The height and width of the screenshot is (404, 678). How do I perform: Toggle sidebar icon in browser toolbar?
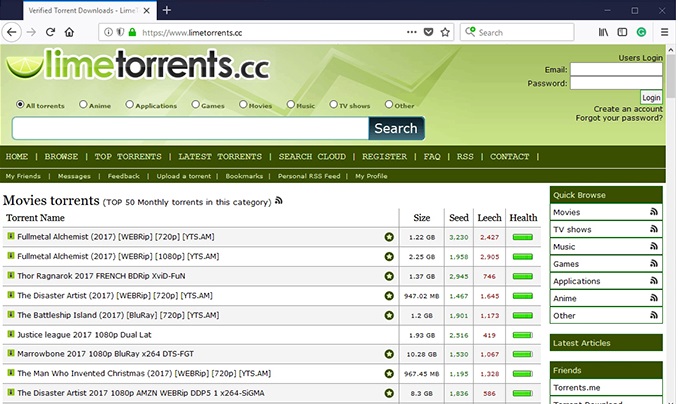[x=622, y=32]
